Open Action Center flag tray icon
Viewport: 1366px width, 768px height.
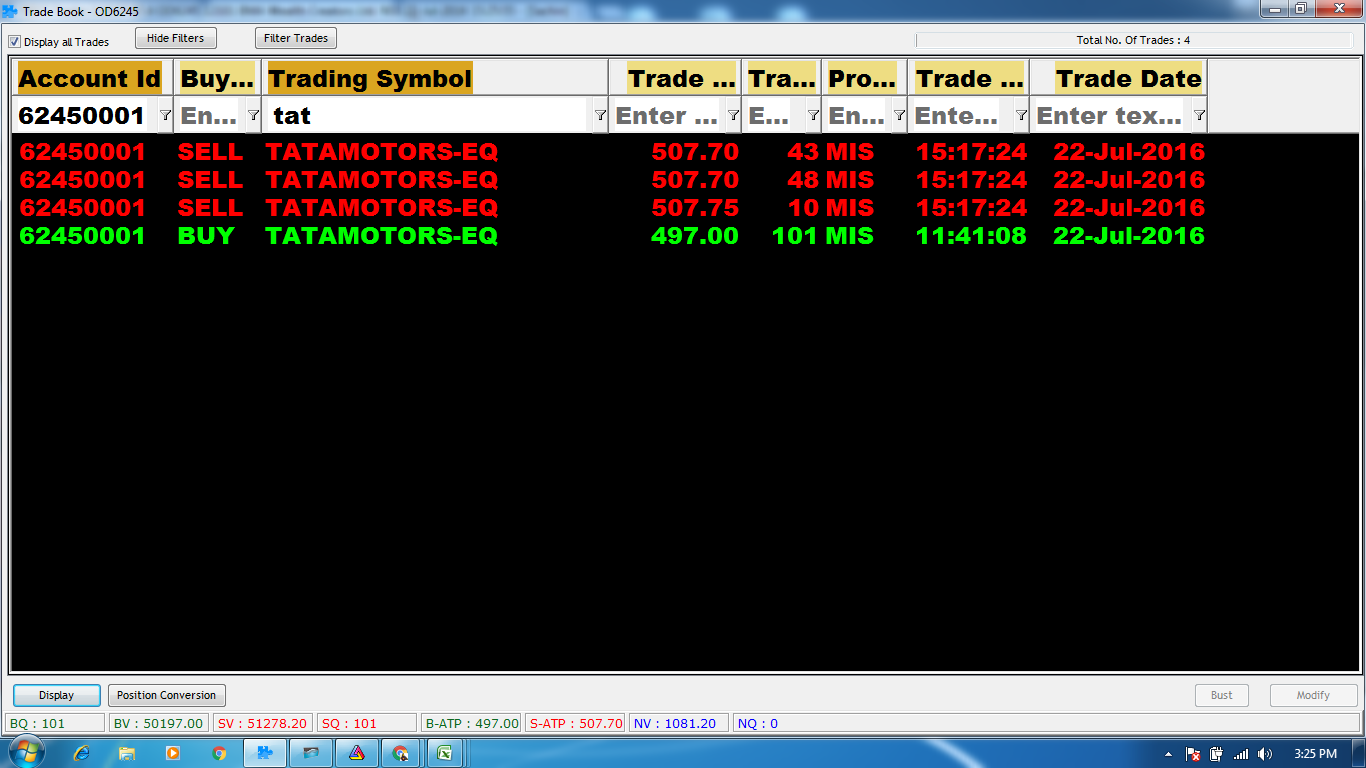pos(1193,754)
